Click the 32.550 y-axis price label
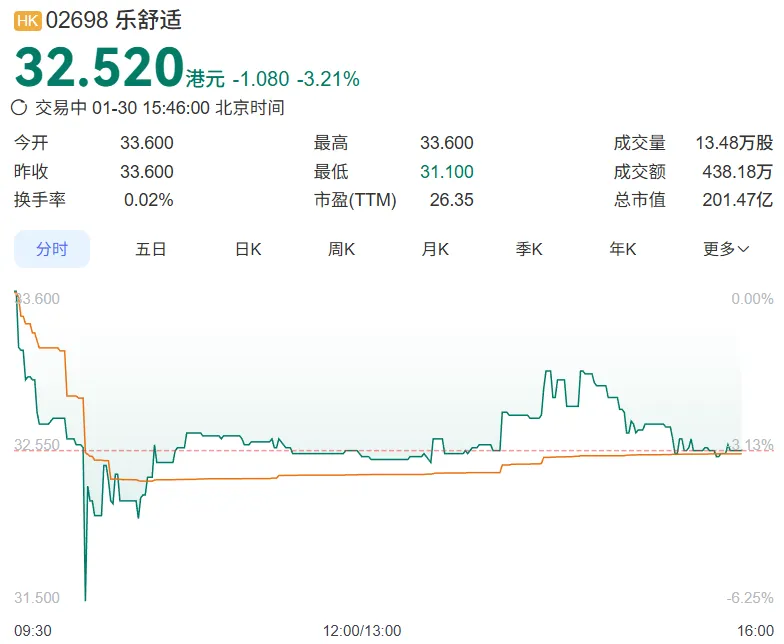This screenshot has width=784, height=644. click(37, 444)
